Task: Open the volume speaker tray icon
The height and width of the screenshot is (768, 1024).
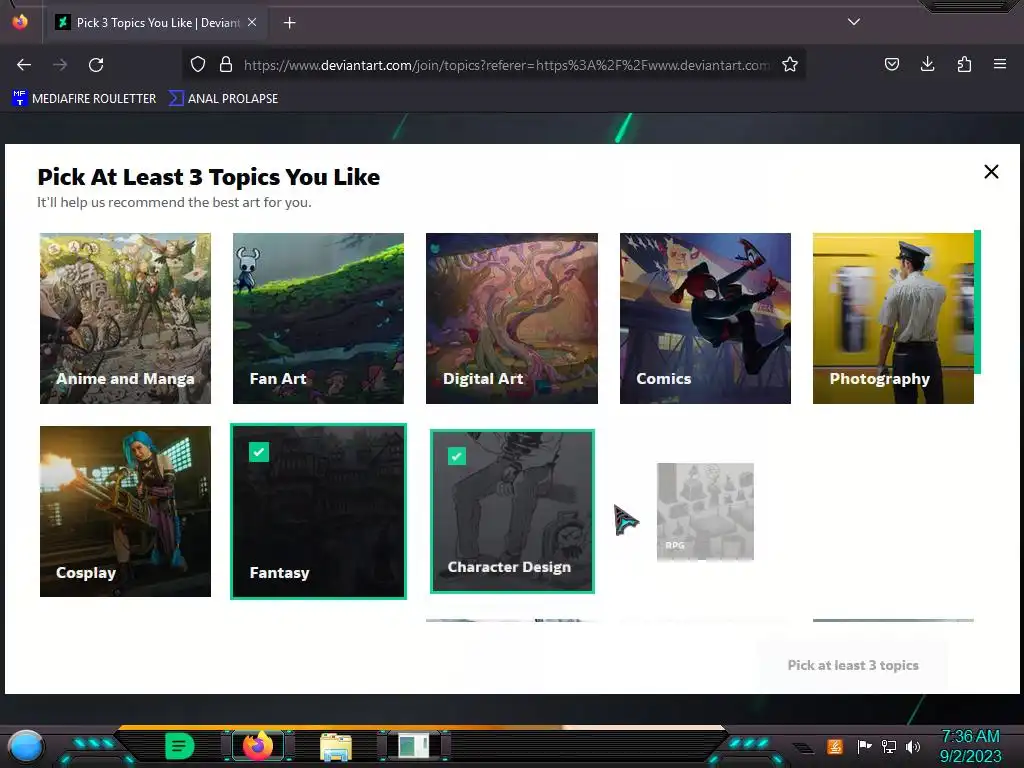Action: 913,746
